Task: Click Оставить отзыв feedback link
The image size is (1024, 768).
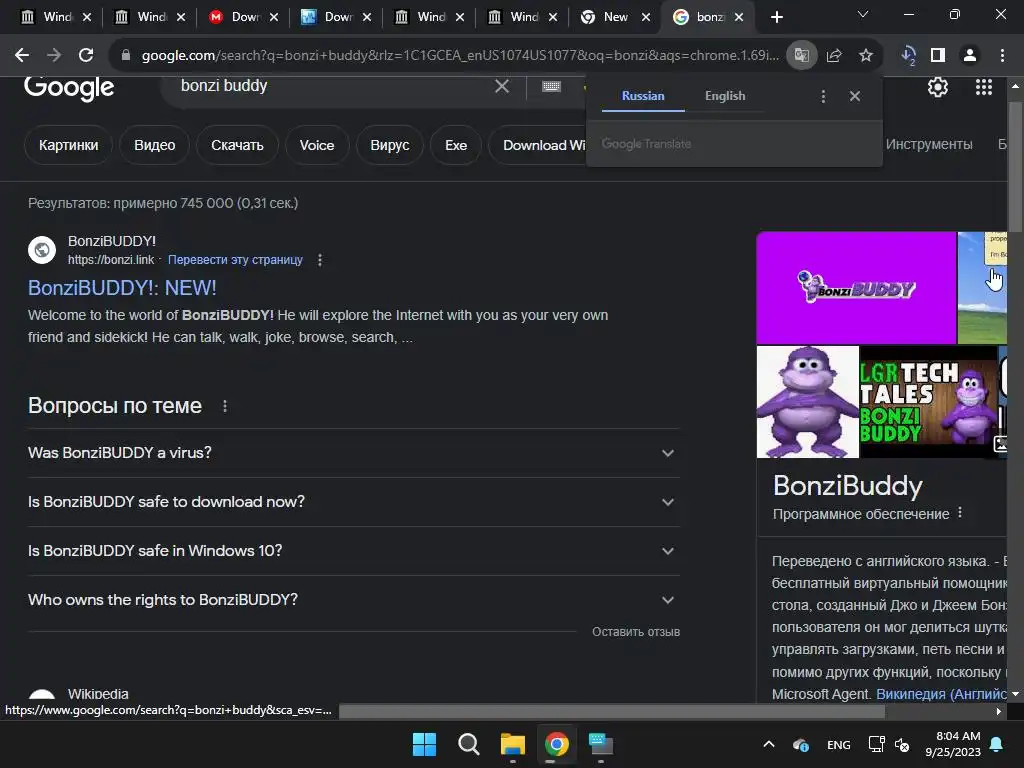Action: (x=636, y=632)
